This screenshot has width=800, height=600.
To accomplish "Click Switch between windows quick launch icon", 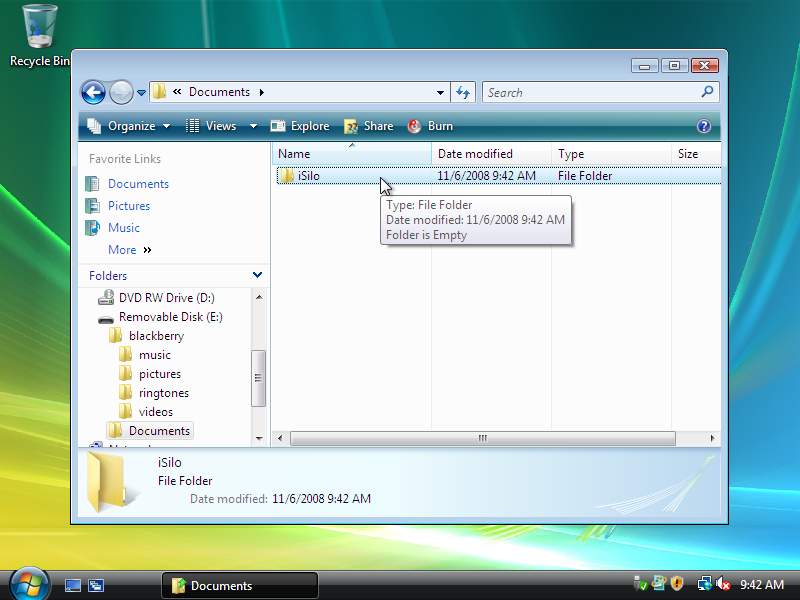I will pyautogui.click(x=96, y=585).
